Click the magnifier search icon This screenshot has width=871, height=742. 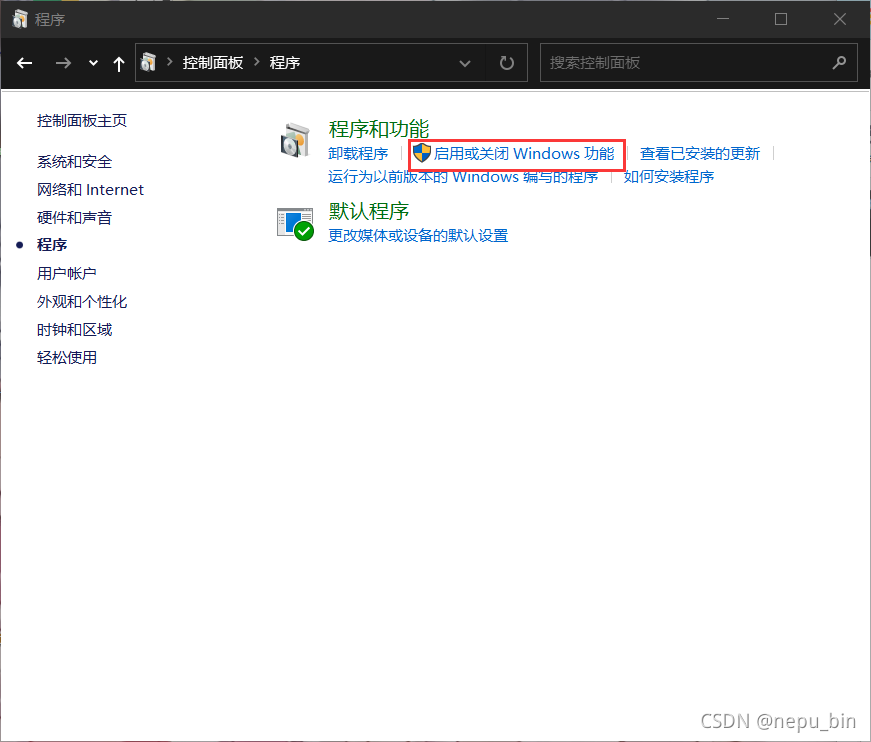pyautogui.click(x=839, y=63)
